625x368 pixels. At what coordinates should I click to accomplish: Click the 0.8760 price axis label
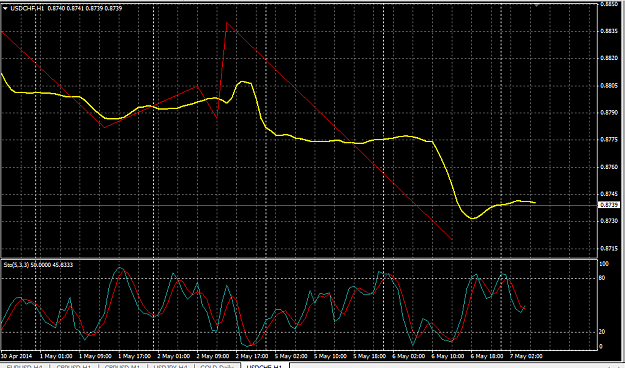pyautogui.click(x=609, y=167)
